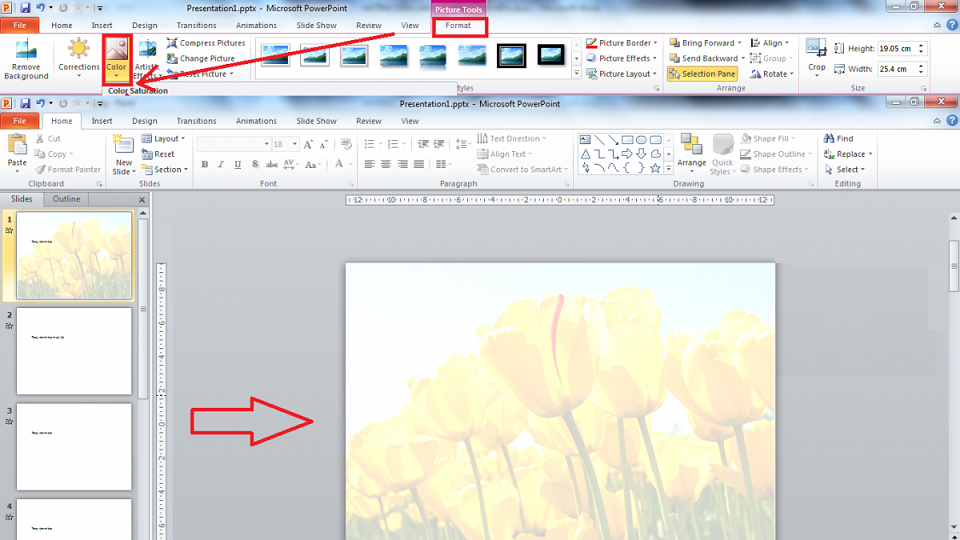Viewport: 960px width, 540px height.
Task: Click the Cut command
Action: click(x=48, y=138)
